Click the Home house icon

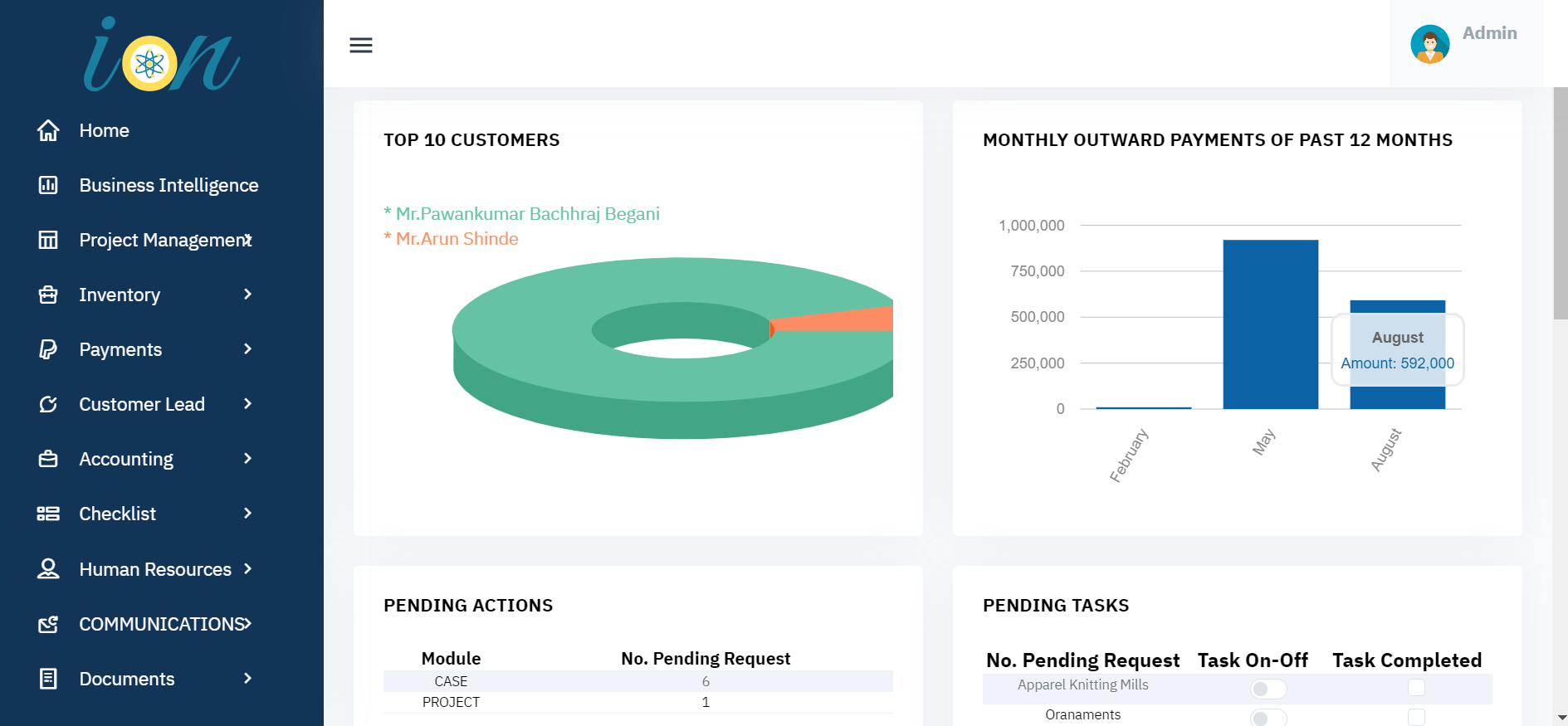(48, 130)
